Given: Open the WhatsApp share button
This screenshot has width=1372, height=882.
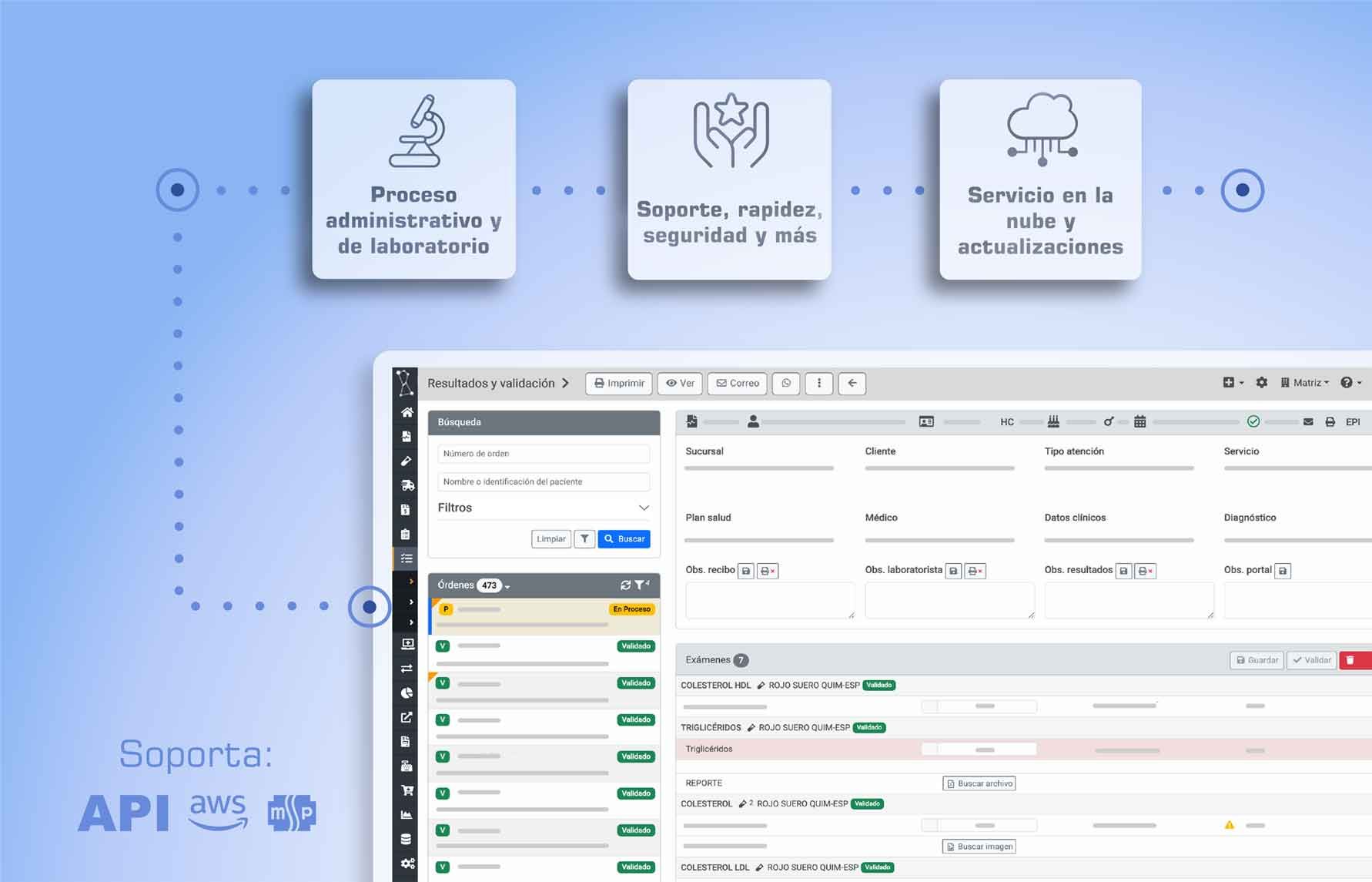Looking at the screenshot, I should (x=786, y=383).
